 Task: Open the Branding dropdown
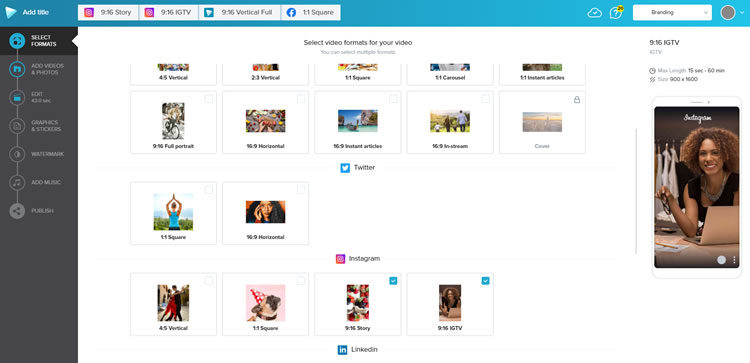(x=672, y=12)
